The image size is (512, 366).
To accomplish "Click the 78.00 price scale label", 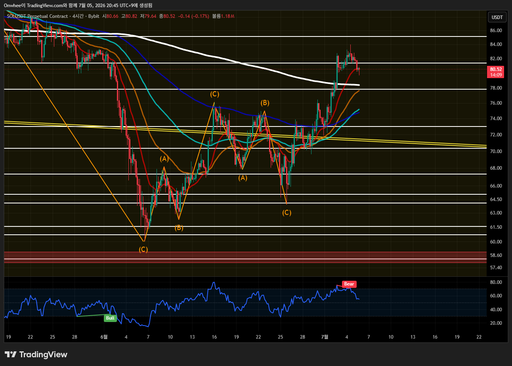I will (496, 88).
